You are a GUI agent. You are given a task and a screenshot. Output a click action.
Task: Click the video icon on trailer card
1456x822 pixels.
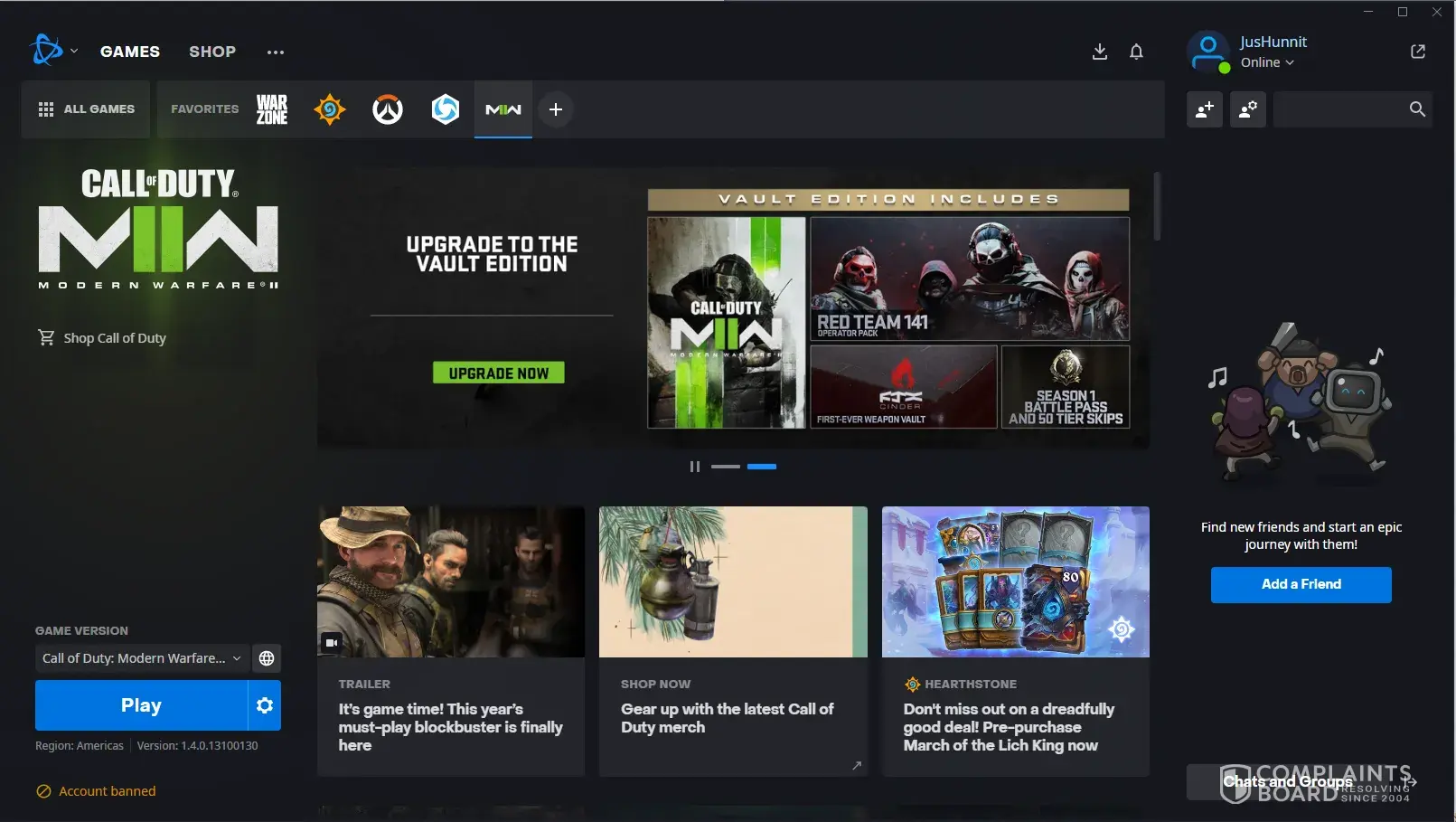pyautogui.click(x=332, y=642)
